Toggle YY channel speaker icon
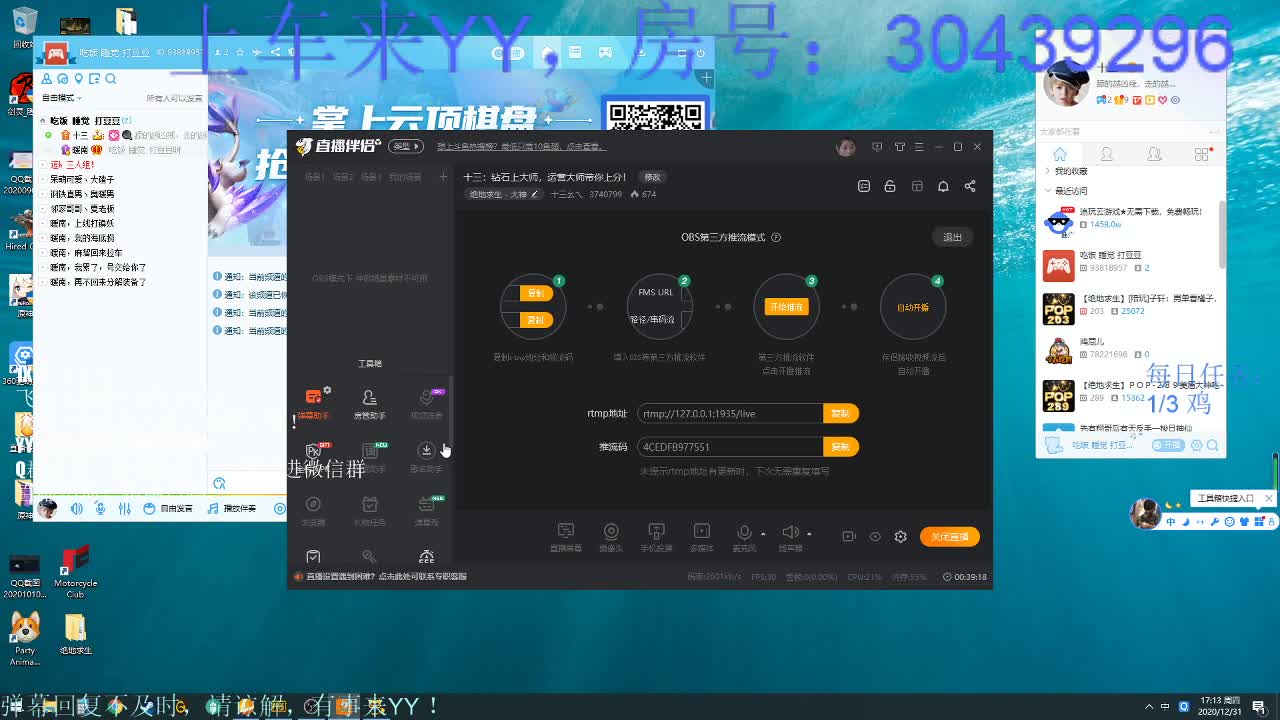The height and width of the screenshot is (720, 1280). click(77, 509)
